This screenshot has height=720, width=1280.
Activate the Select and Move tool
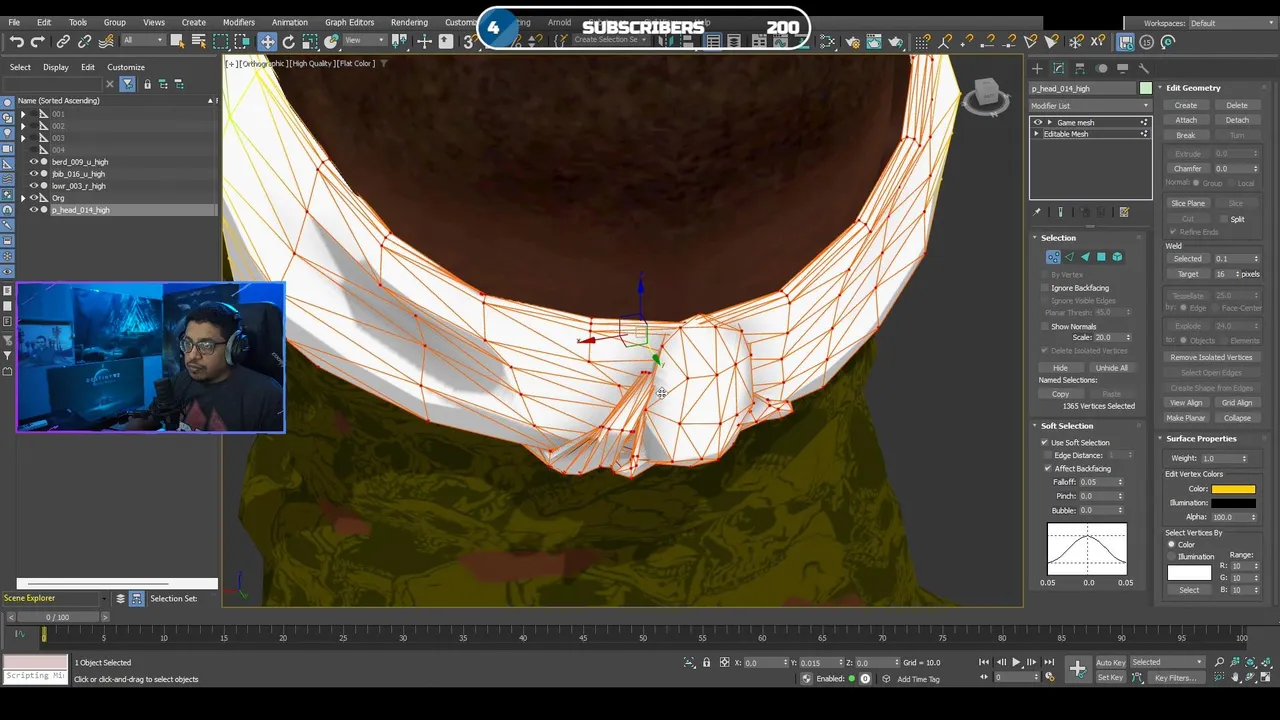point(267,42)
